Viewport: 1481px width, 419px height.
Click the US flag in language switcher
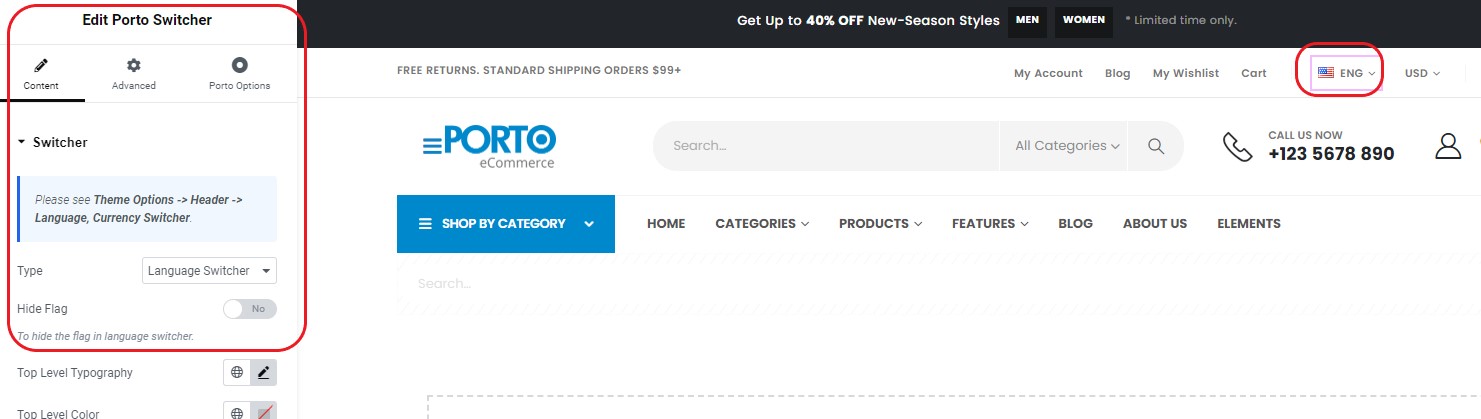1326,73
